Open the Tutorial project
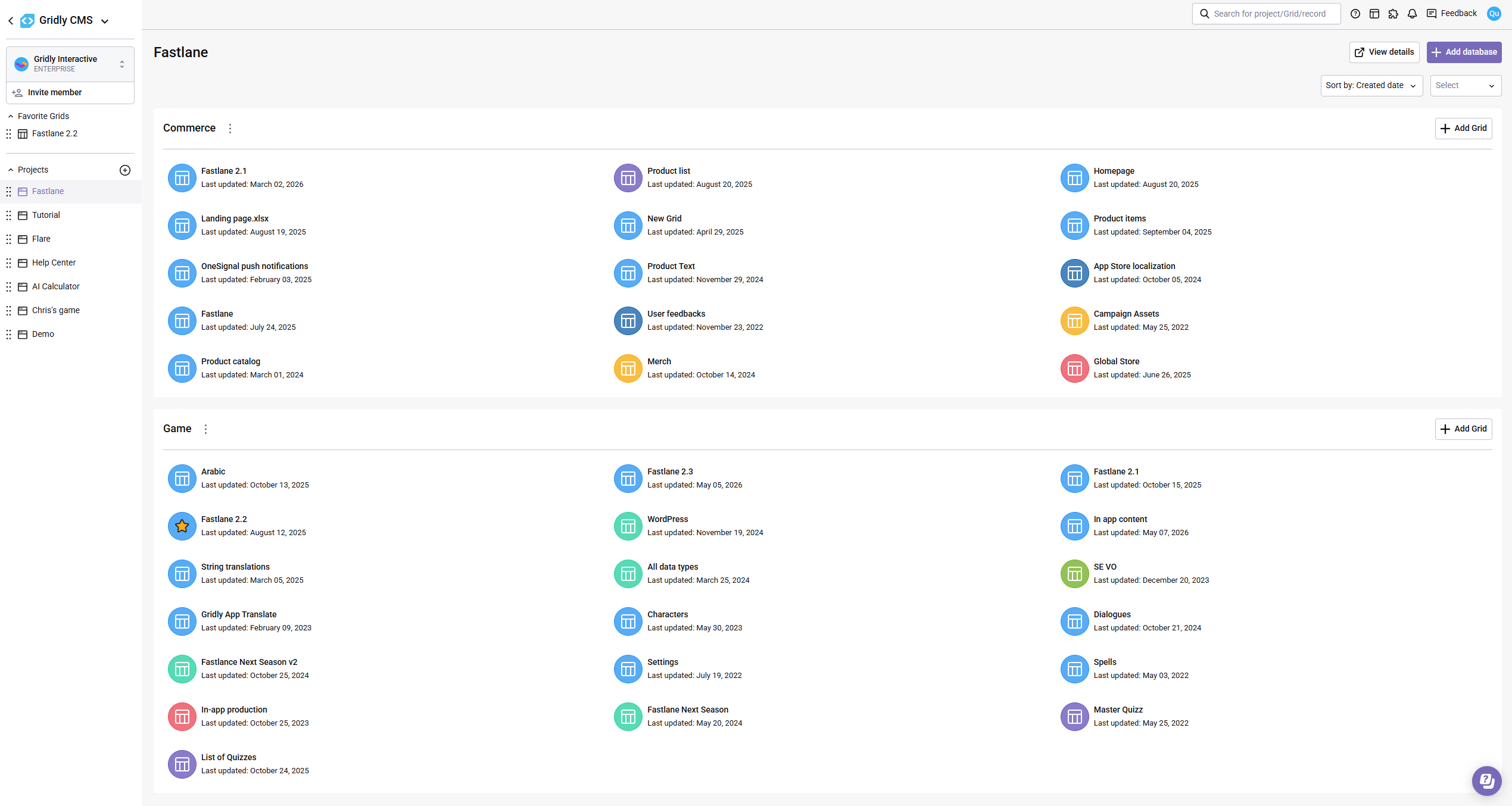The height and width of the screenshot is (806, 1512). click(71, 215)
